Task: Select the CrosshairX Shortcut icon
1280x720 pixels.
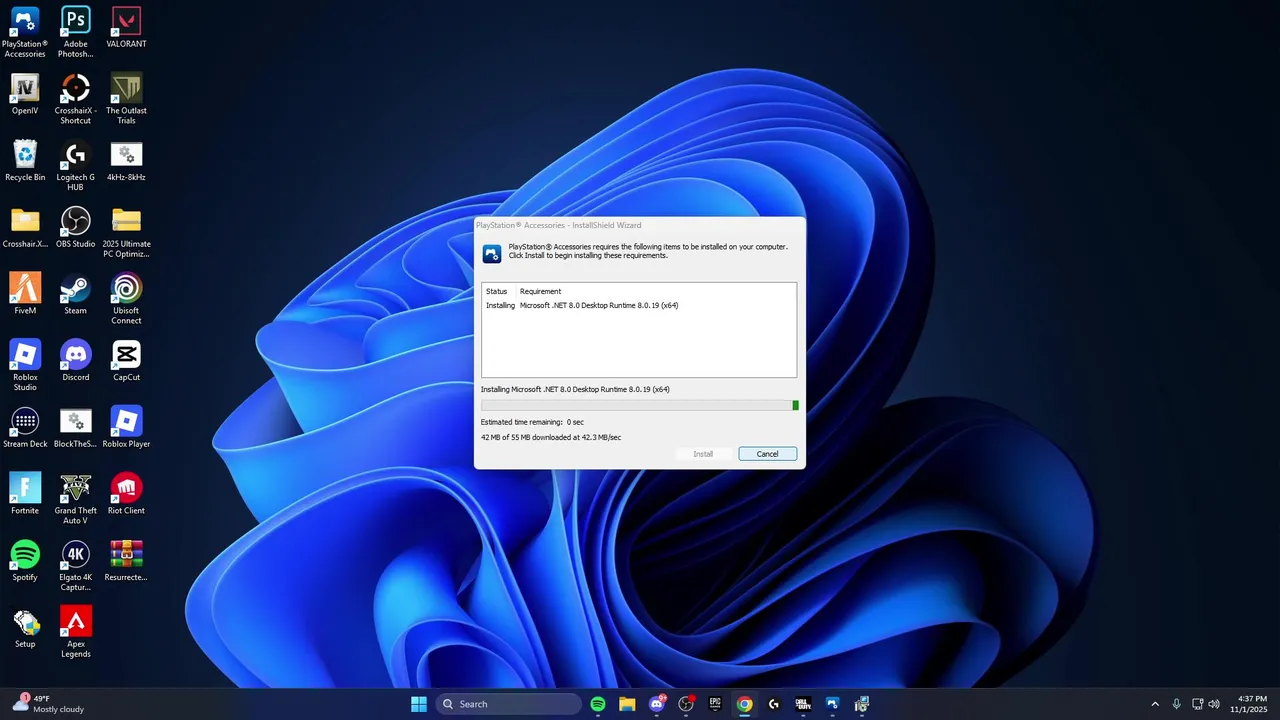Action: [x=75, y=99]
